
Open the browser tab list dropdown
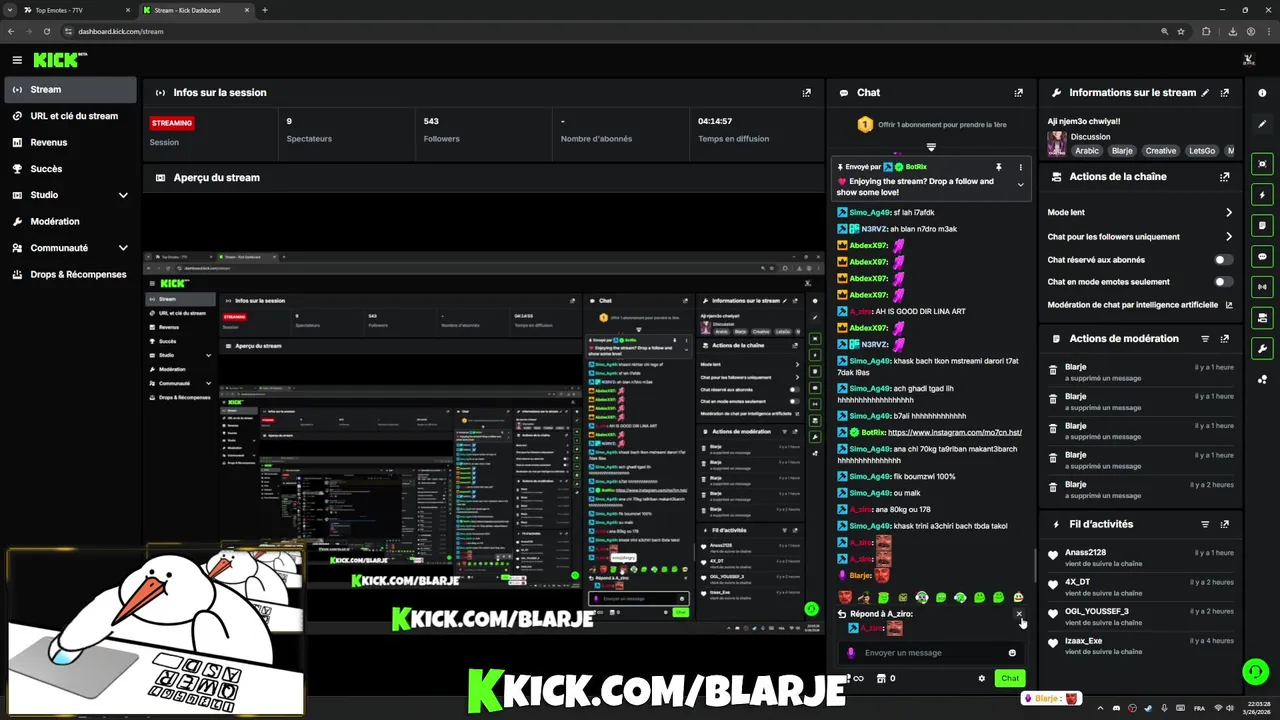(x=10, y=10)
